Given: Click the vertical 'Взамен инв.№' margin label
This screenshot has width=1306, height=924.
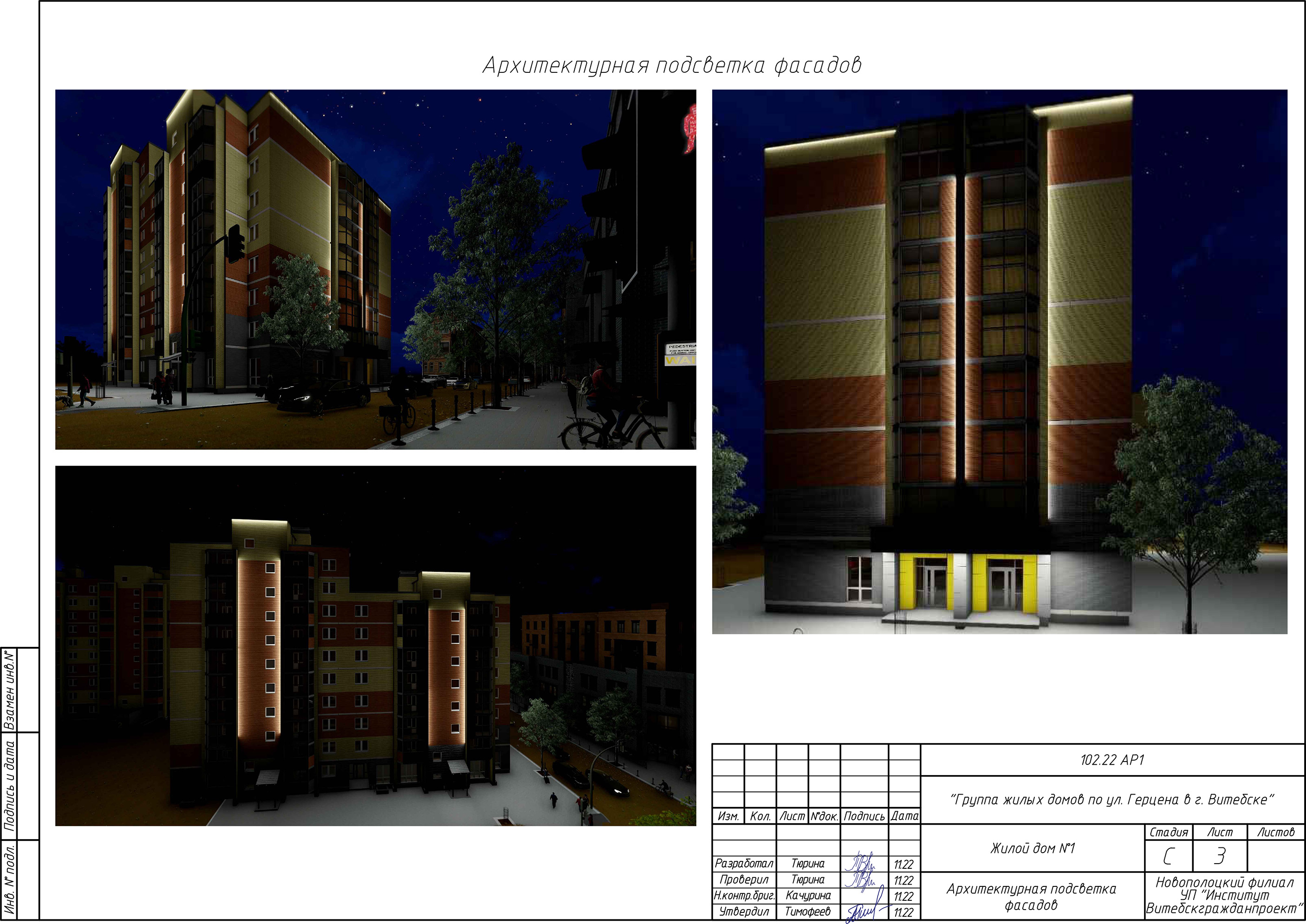Looking at the screenshot, I should 10,690.
